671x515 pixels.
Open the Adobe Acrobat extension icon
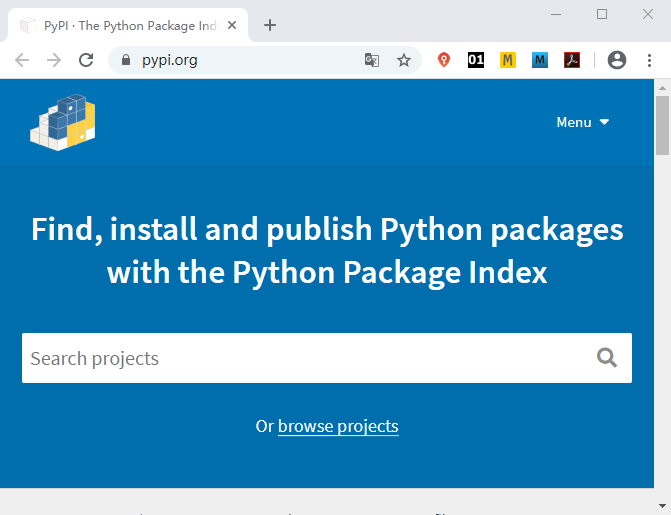coord(572,60)
